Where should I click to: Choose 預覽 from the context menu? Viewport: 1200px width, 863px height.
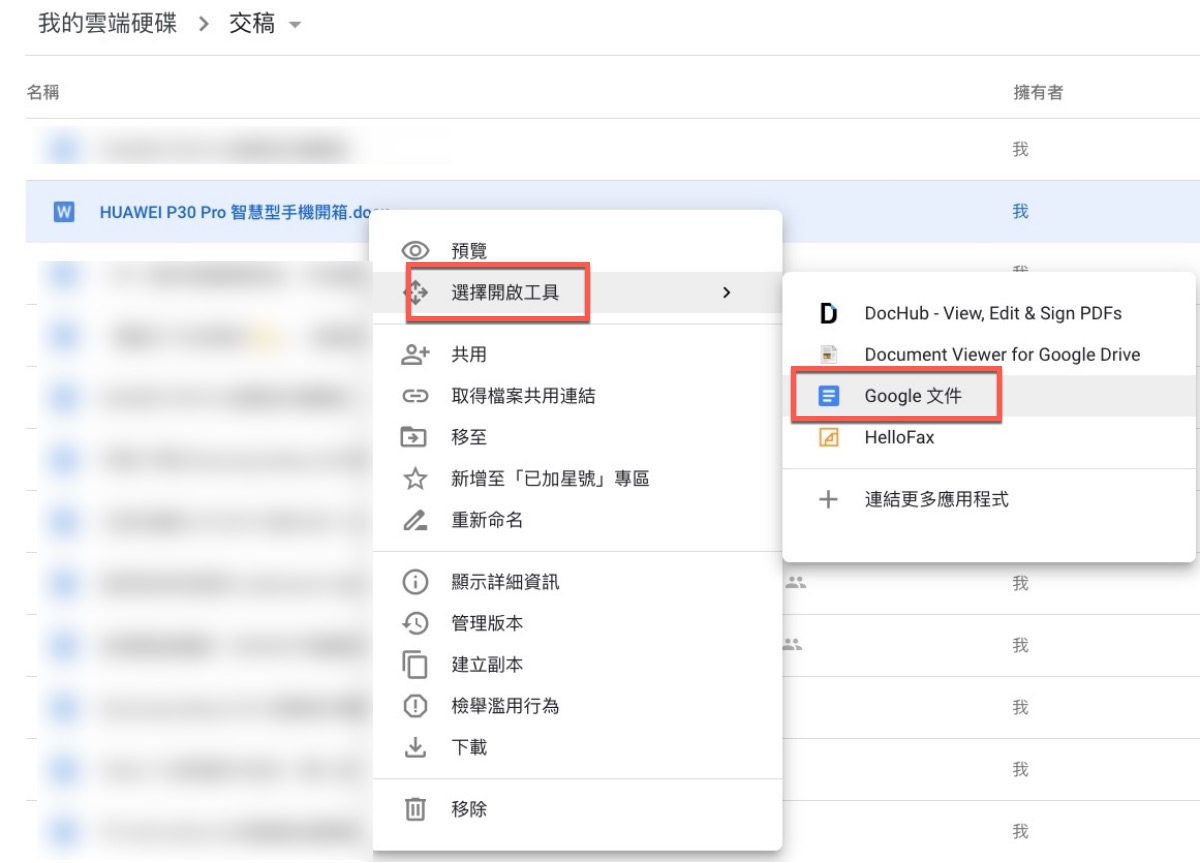577,251
